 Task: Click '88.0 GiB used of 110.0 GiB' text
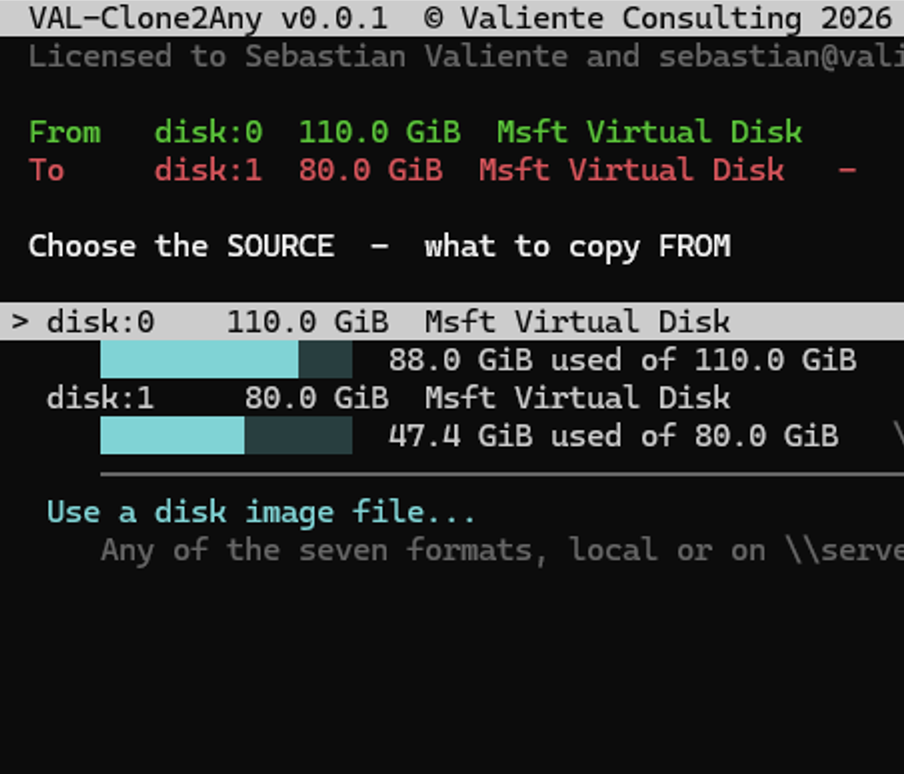click(622, 360)
